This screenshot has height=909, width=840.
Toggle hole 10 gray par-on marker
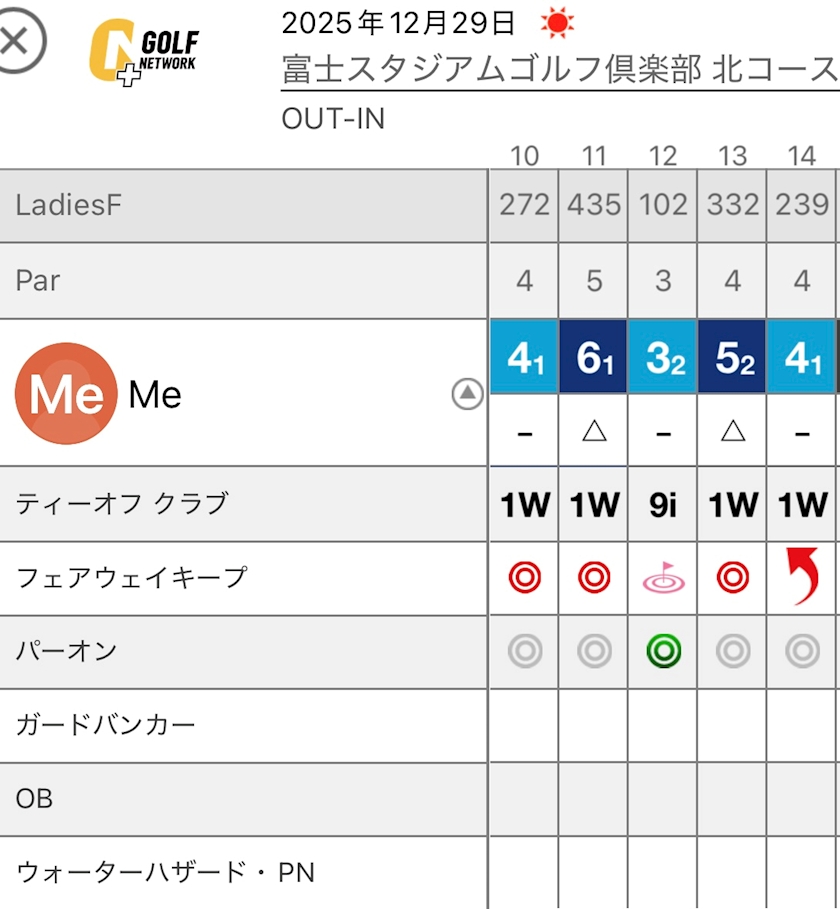[524, 652]
